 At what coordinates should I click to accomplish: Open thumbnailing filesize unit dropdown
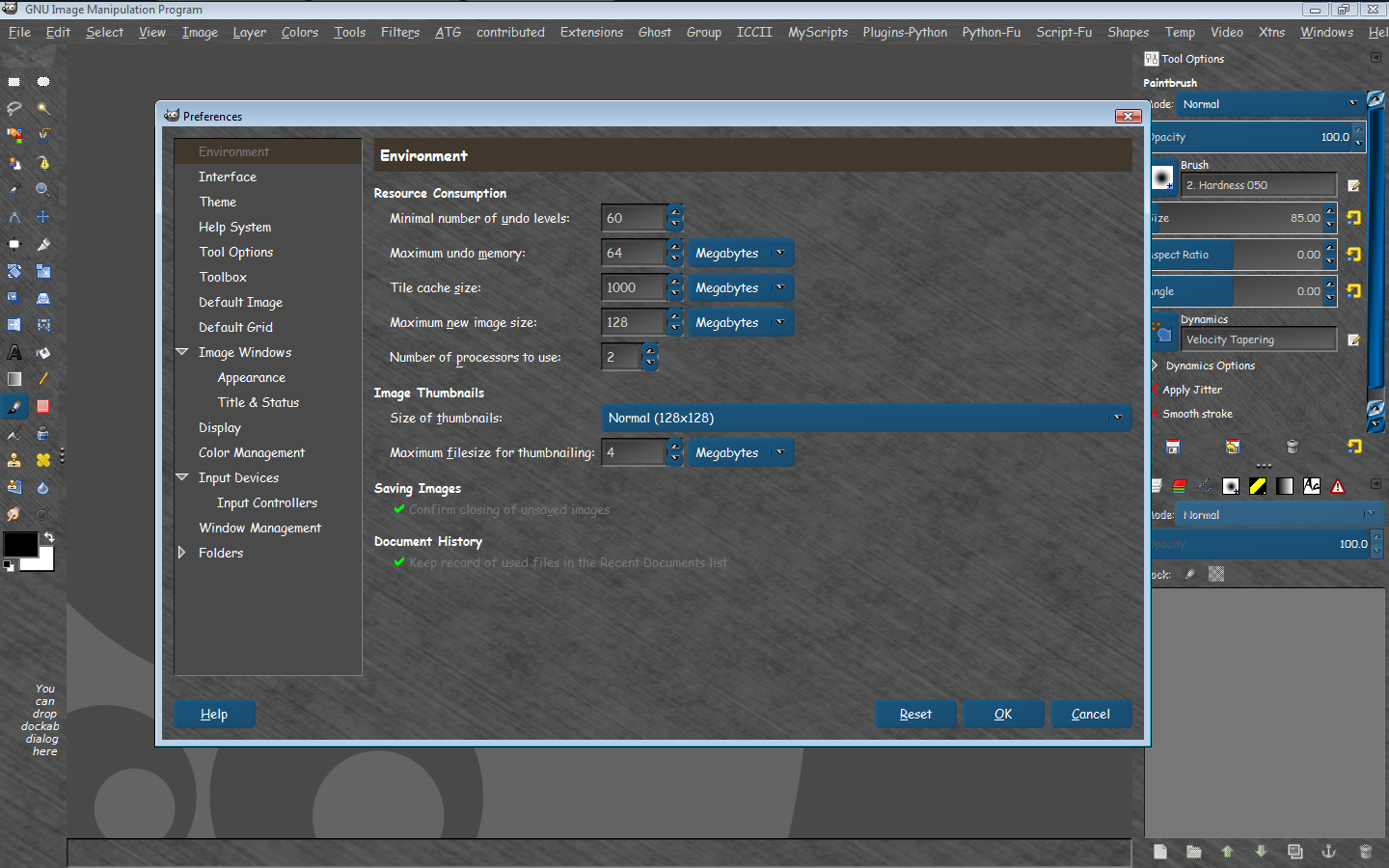[741, 453]
